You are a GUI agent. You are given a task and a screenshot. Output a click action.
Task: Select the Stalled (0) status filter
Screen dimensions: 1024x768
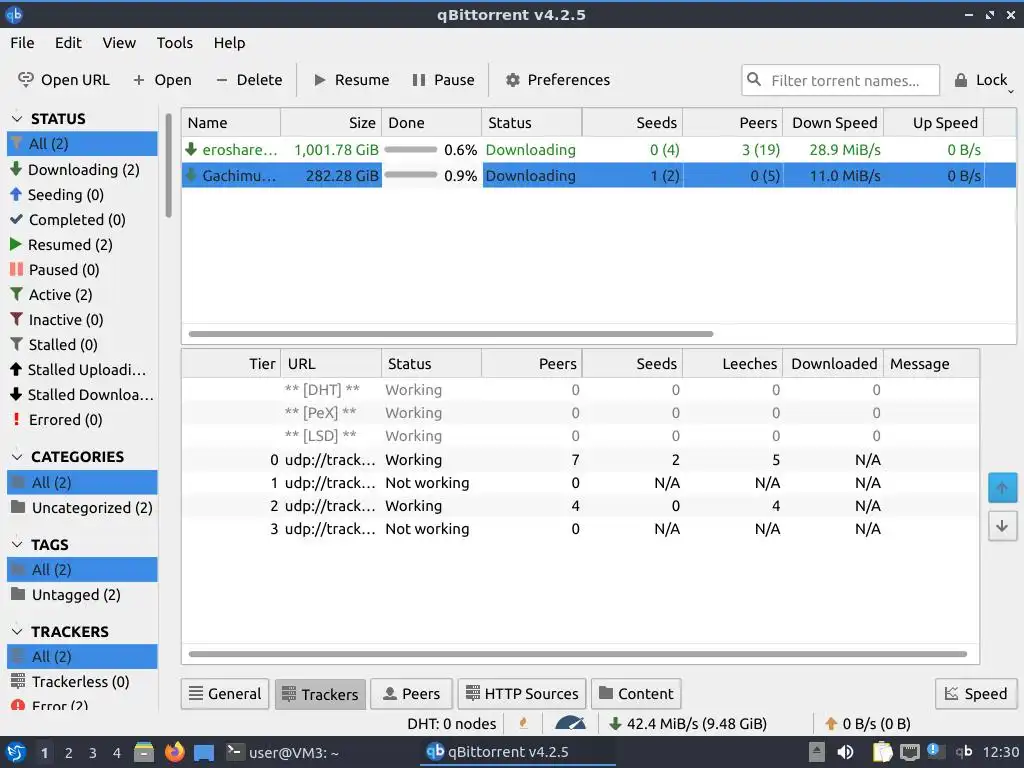[82, 344]
